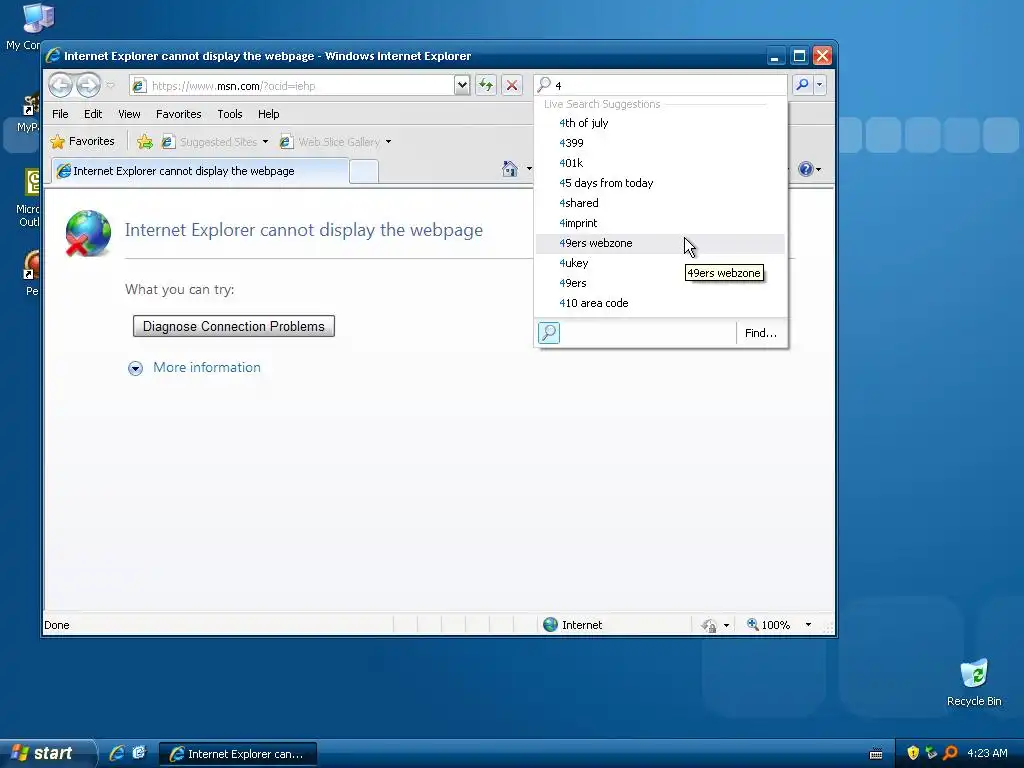
Task: Expand the address bar history dropdown
Action: click(x=462, y=86)
